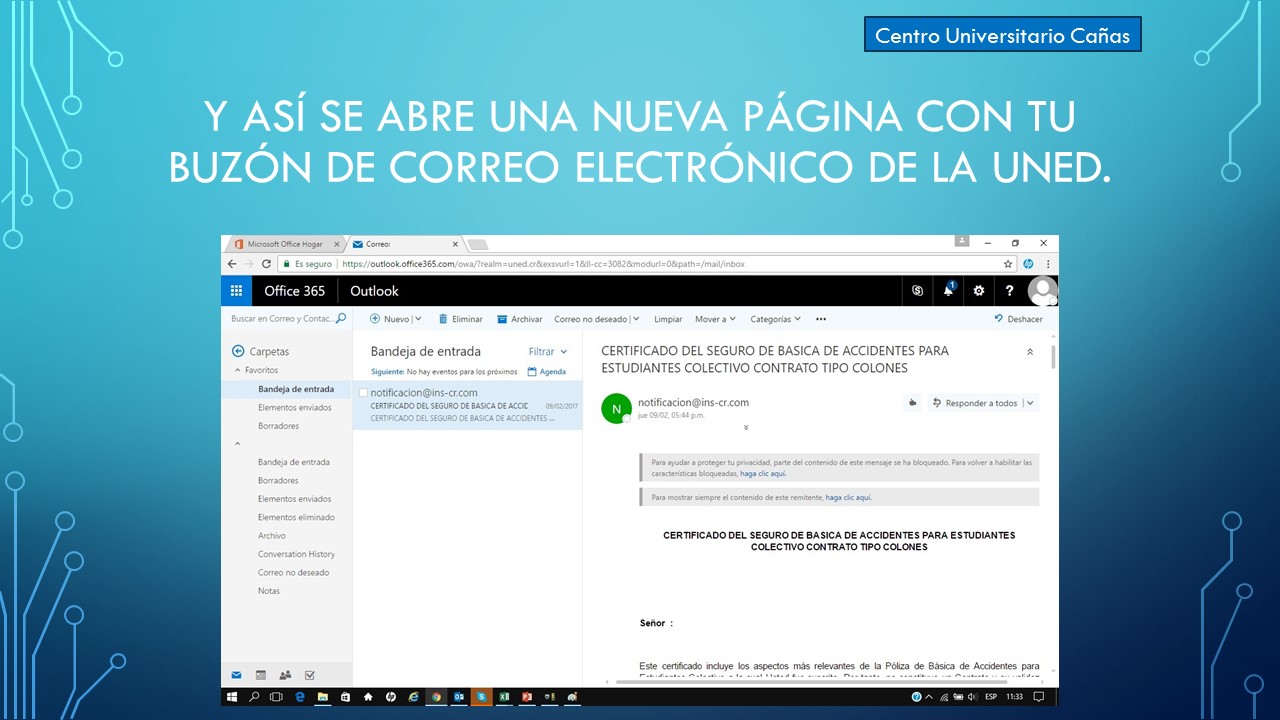Click the like thumbs-up icon on the message

coord(911,403)
